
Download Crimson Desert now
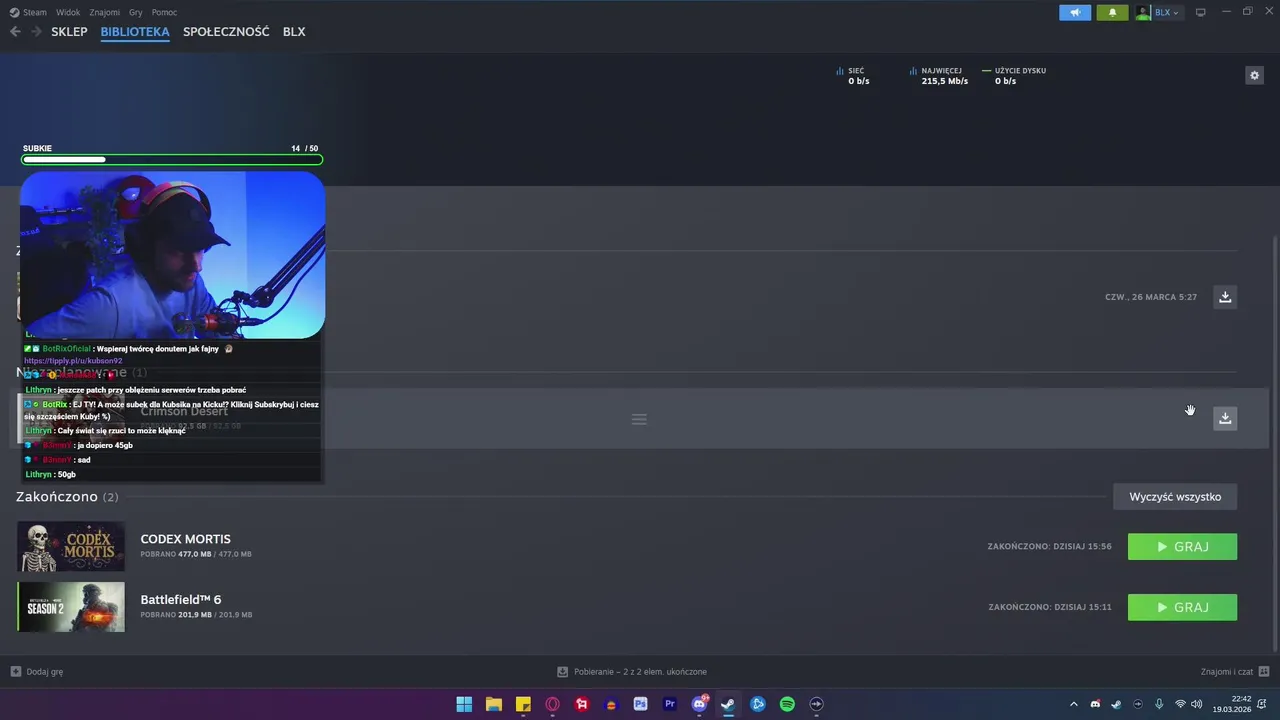tap(1225, 418)
